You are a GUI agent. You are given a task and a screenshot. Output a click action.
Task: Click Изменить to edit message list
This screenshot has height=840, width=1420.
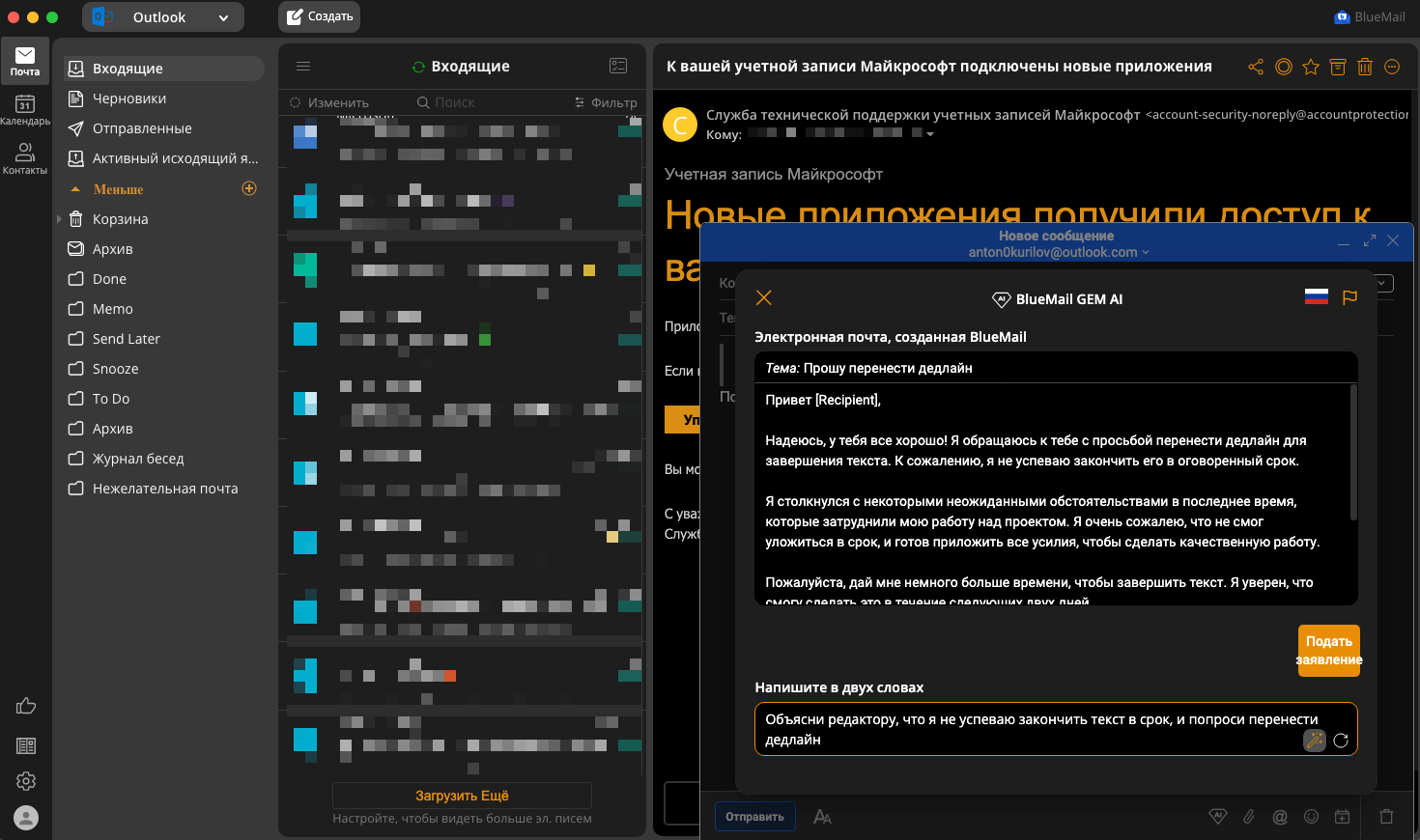pyautogui.click(x=329, y=102)
